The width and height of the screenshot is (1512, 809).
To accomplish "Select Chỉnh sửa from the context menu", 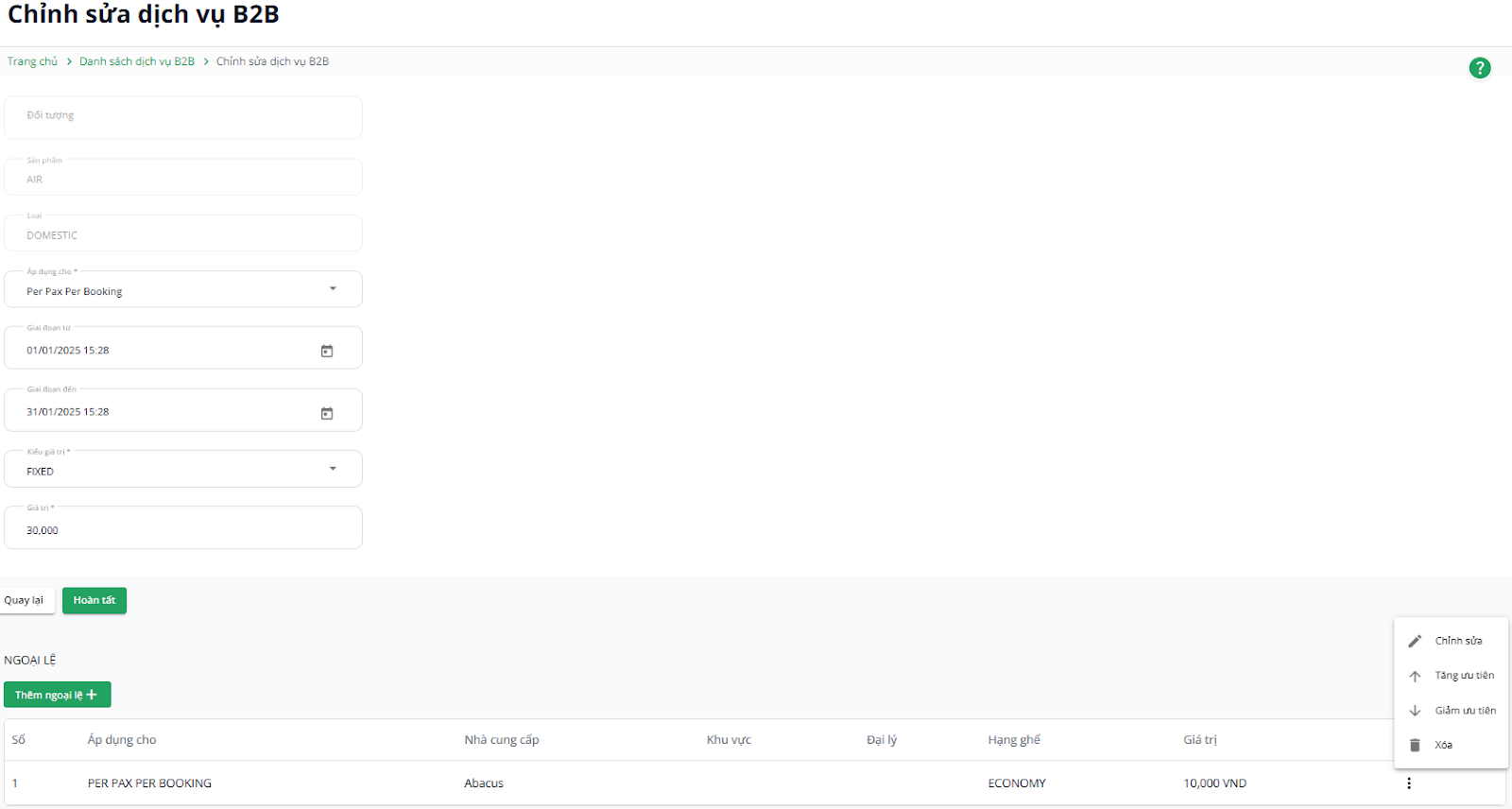I will click(1458, 641).
